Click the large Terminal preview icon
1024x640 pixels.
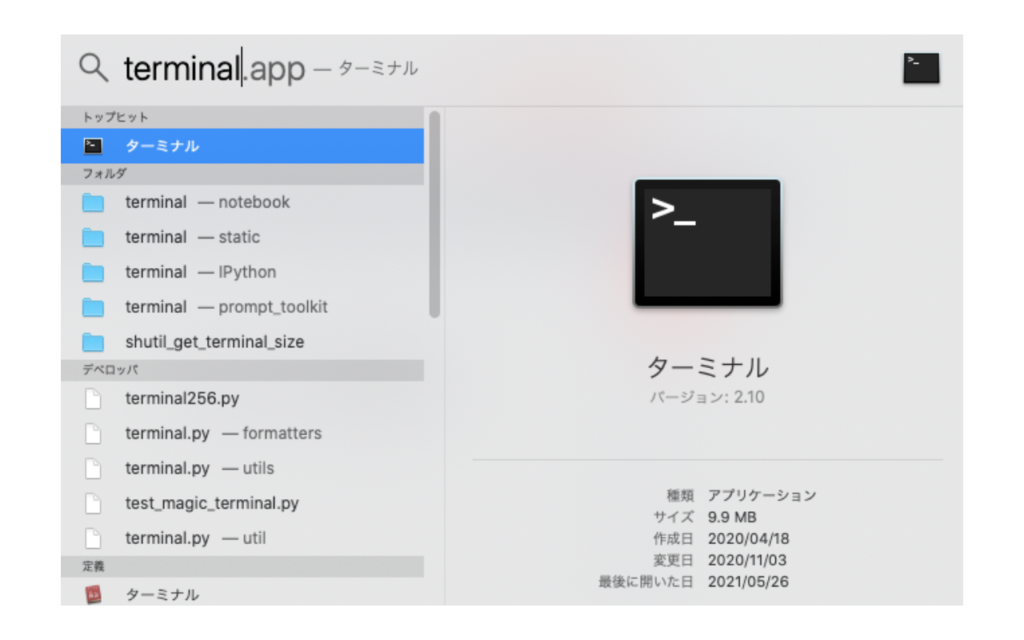(707, 243)
